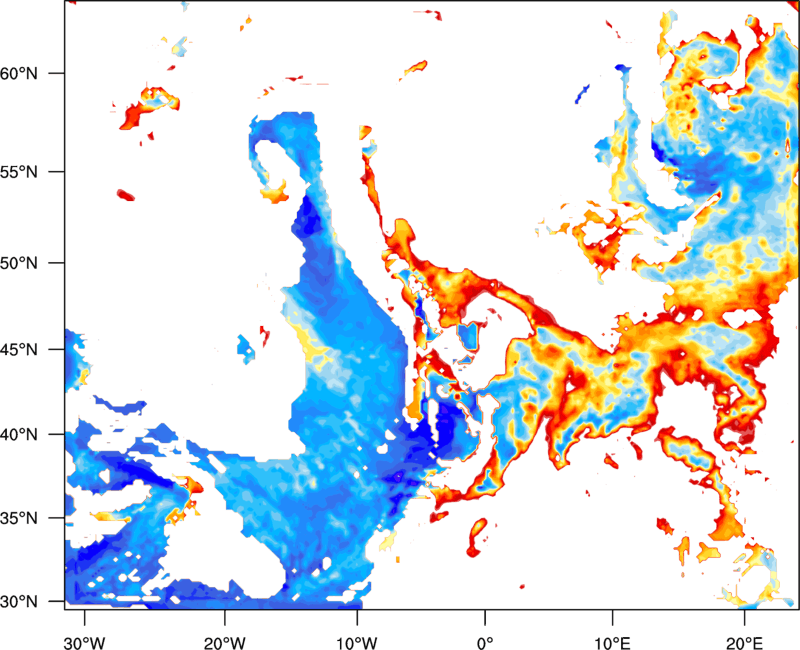Click the 10°E longitude label
Viewport: 800px width, 650px height.
tap(611, 643)
